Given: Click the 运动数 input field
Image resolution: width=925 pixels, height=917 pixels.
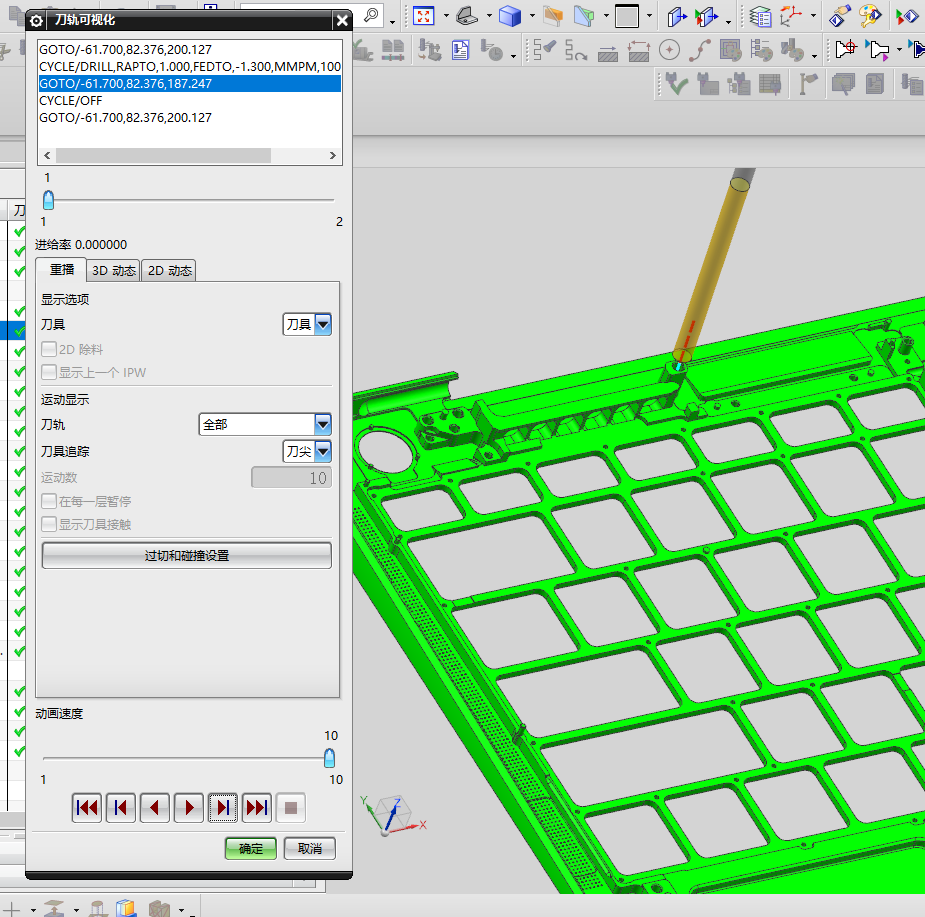Looking at the screenshot, I should (291, 477).
